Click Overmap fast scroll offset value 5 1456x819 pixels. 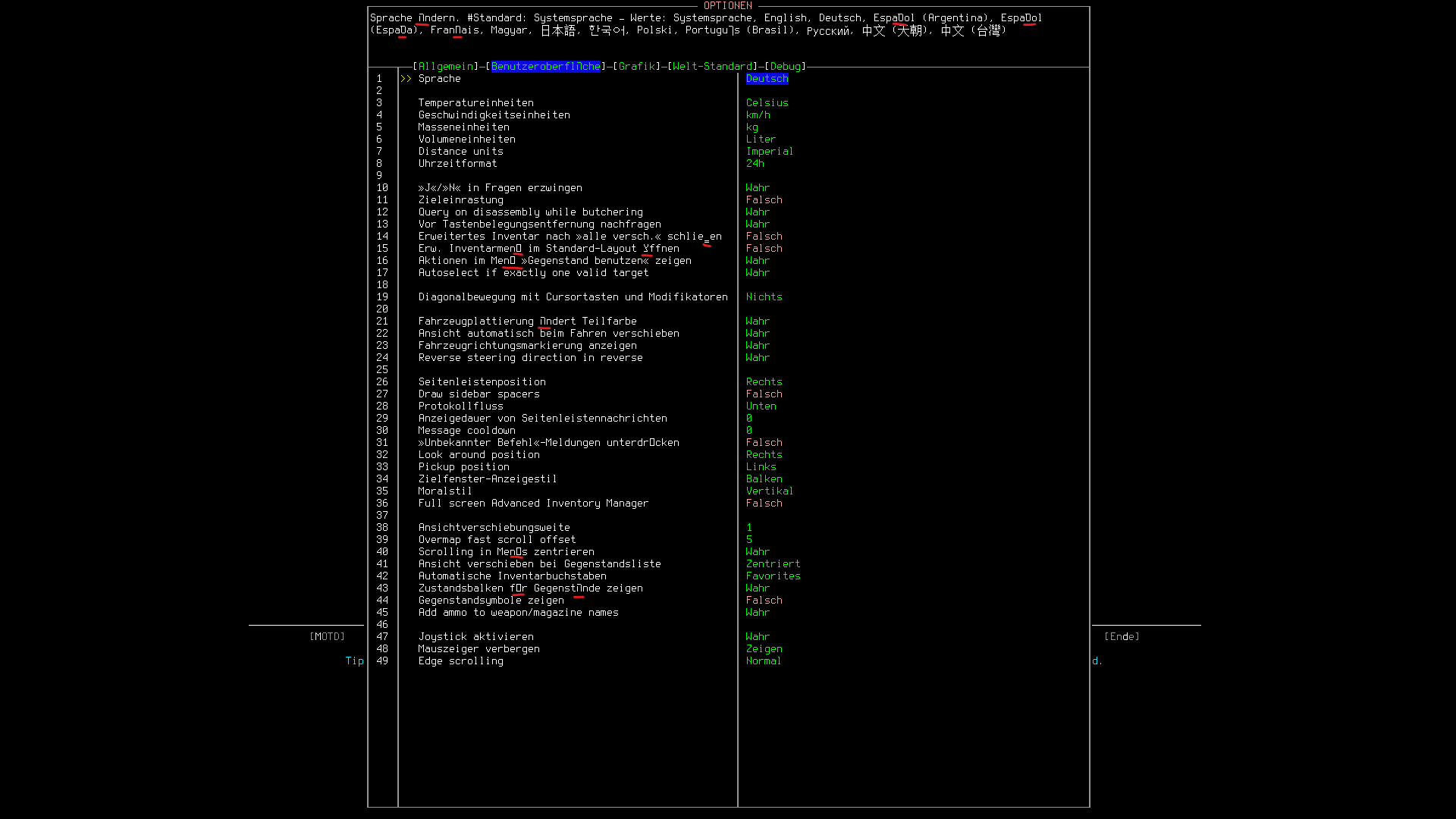(x=749, y=540)
